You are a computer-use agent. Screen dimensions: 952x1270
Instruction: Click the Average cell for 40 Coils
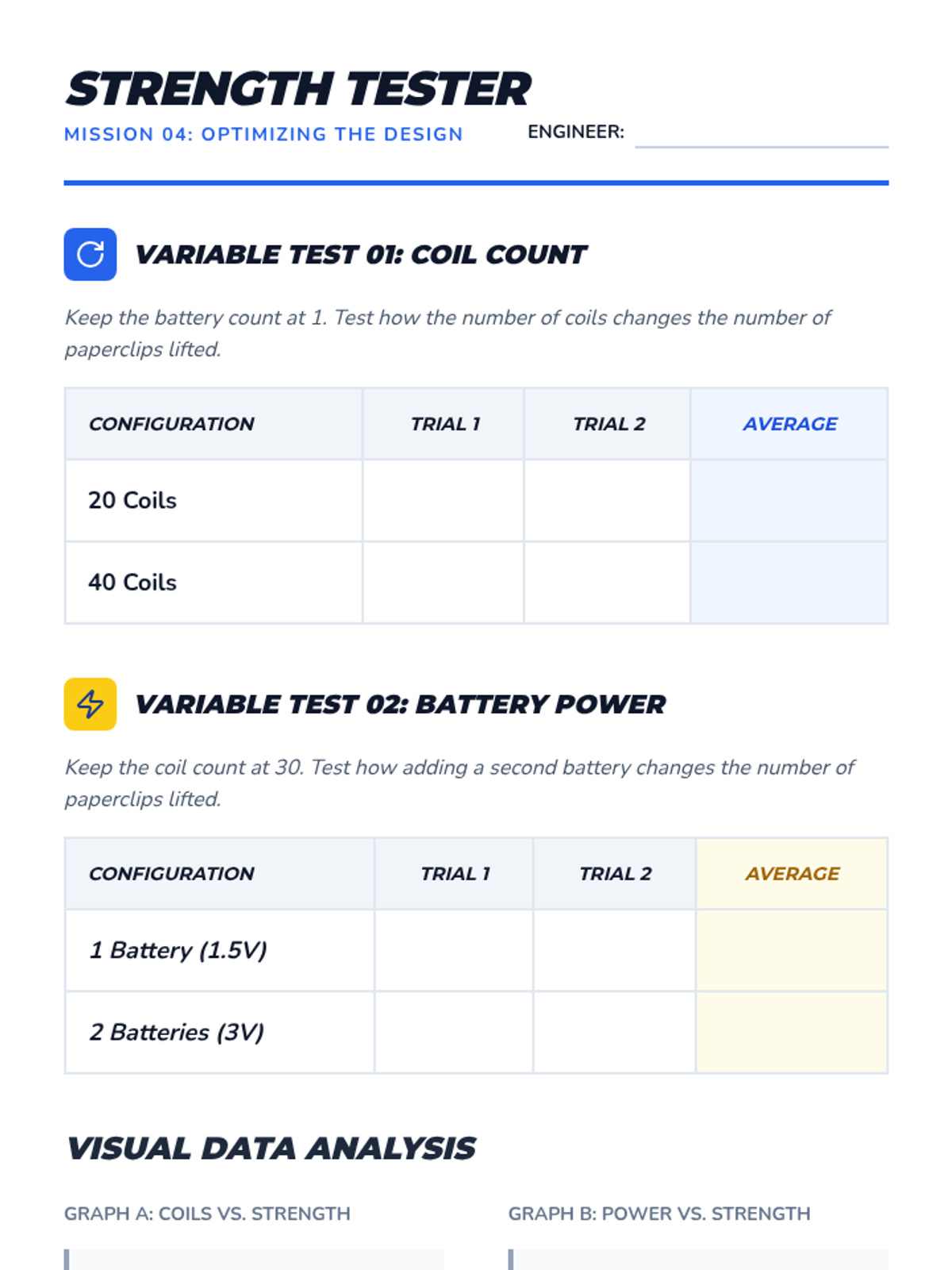789,583
